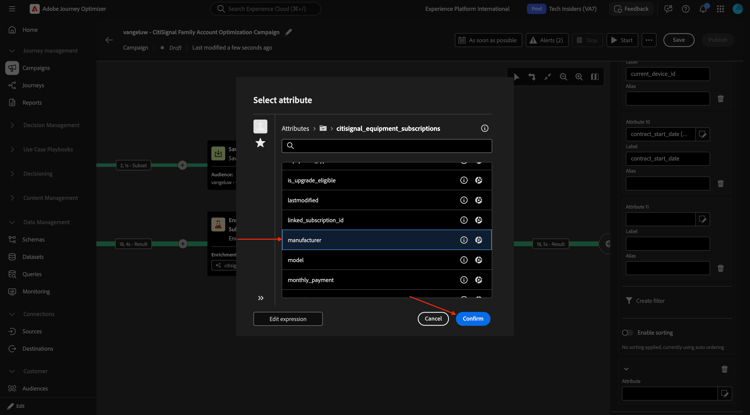Collapse the Data Management section
The height and width of the screenshot is (415, 750).
tap(13, 222)
